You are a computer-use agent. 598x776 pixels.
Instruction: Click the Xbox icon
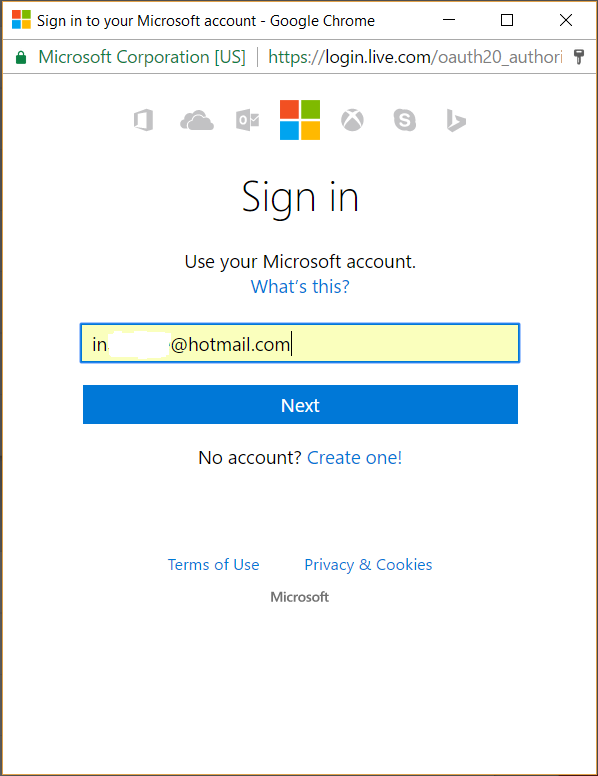pyautogui.click(x=352, y=120)
